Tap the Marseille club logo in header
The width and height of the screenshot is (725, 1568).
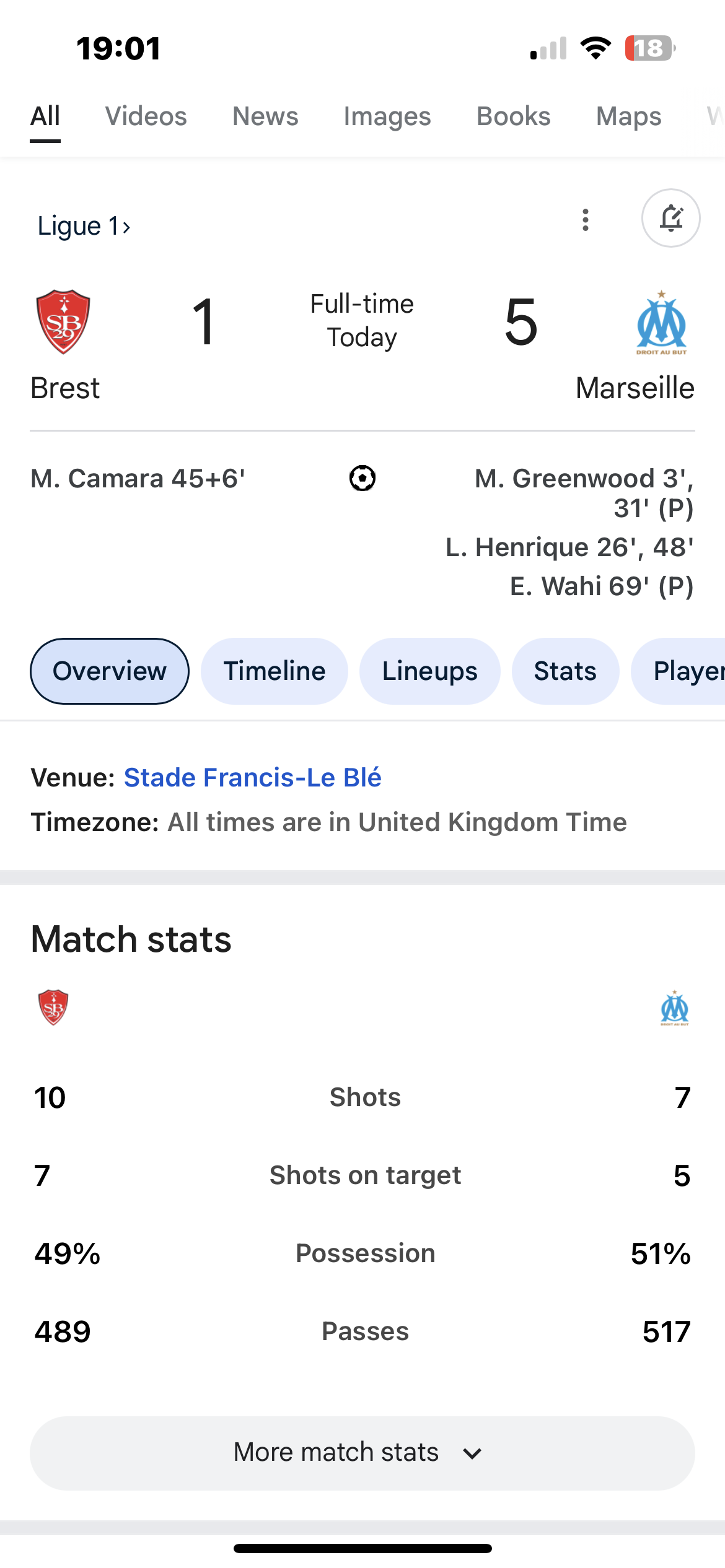662,322
